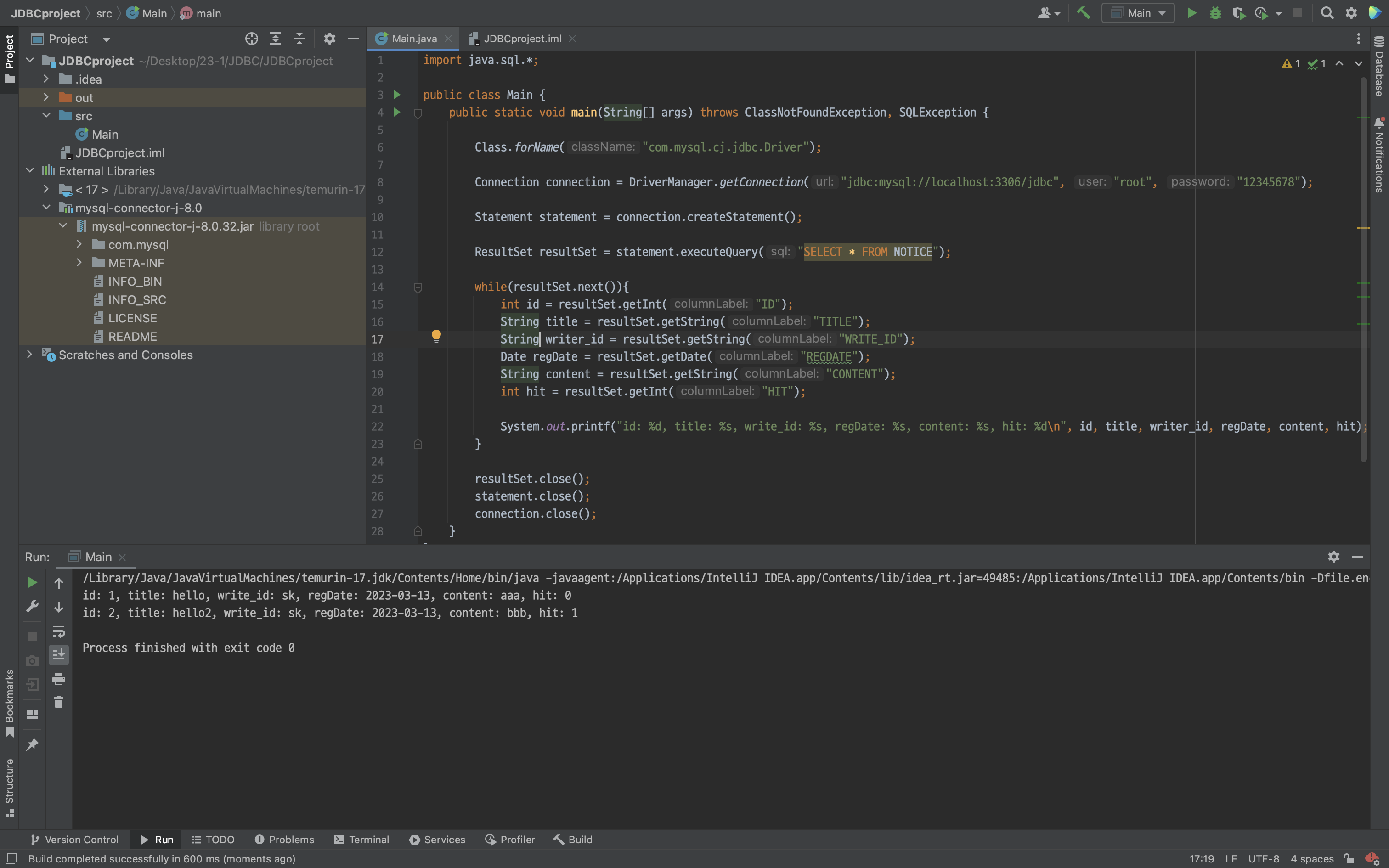Screen dimensions: 1389x868
Task: Switch to JDBCproject.iml editor tab
Action: point(522,39)
